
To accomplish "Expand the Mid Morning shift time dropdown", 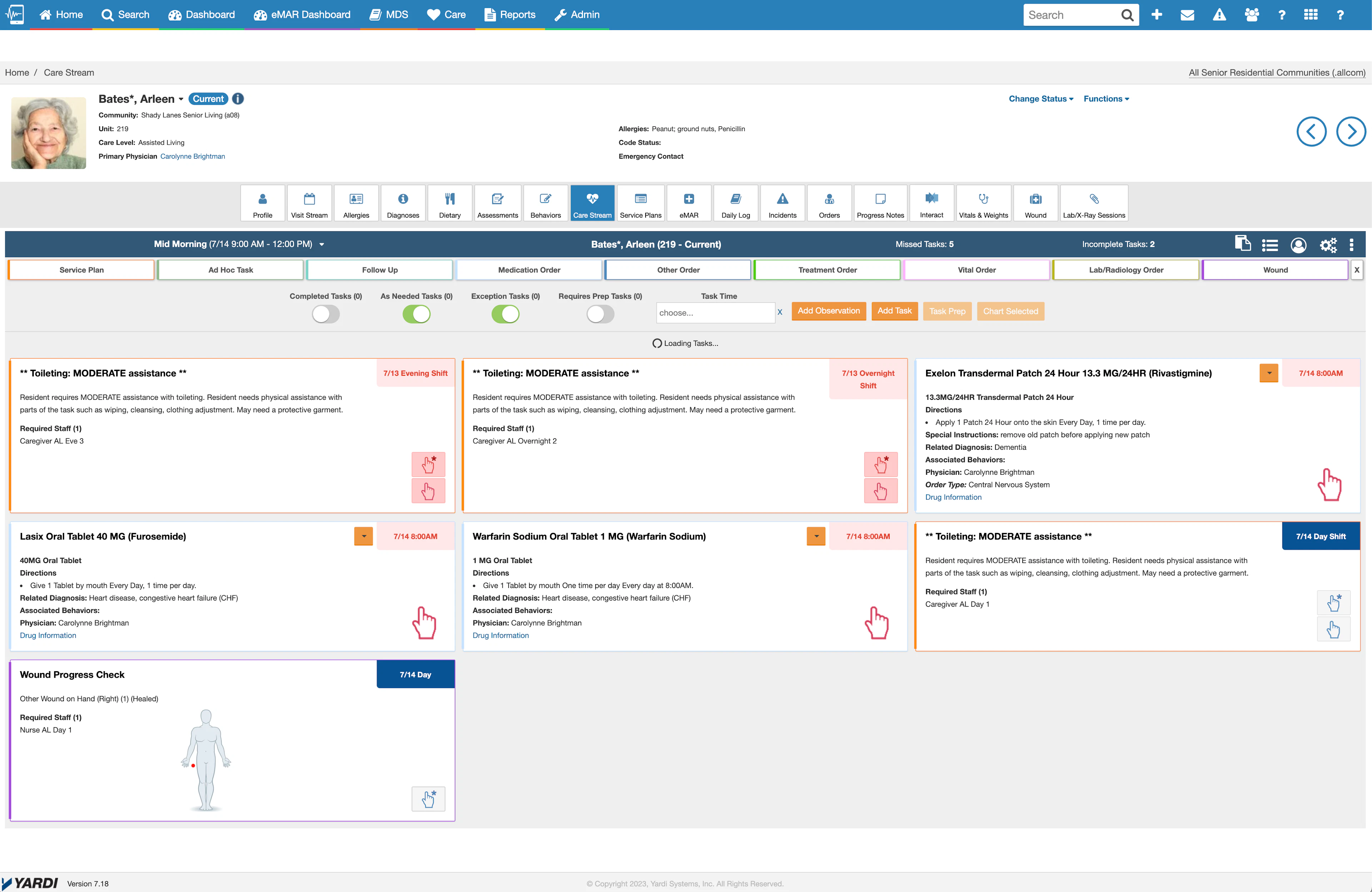I will coord(322,244).
